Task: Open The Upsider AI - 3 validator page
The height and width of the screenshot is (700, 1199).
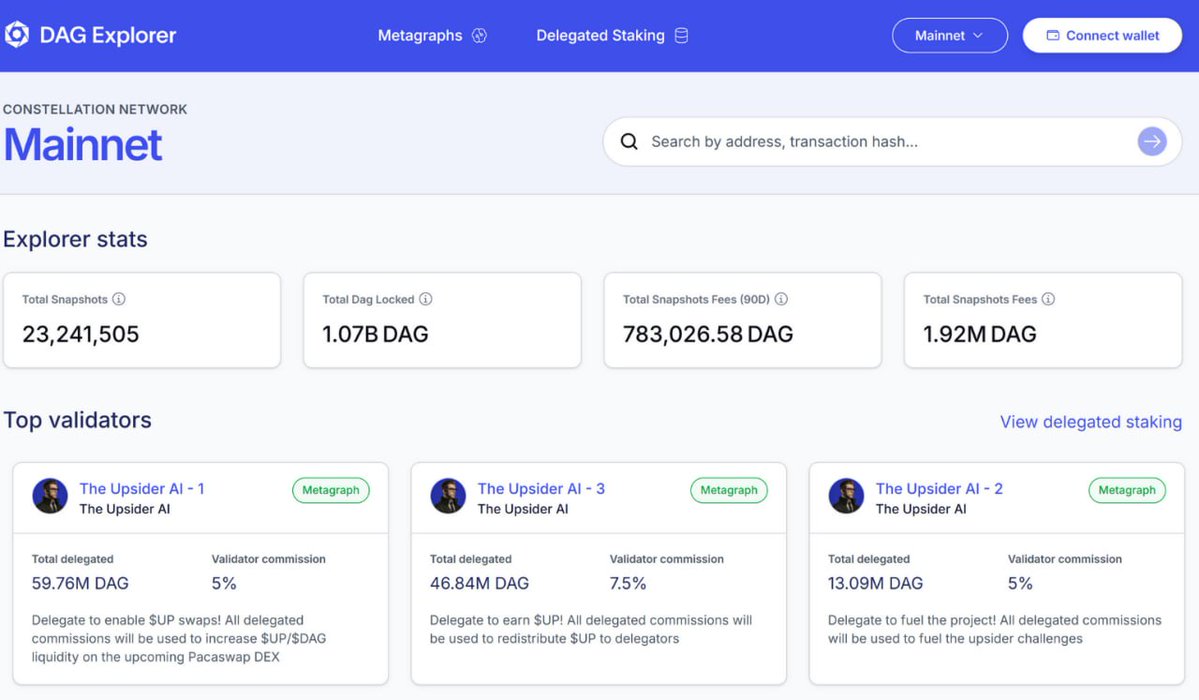Action: (541, 488)
